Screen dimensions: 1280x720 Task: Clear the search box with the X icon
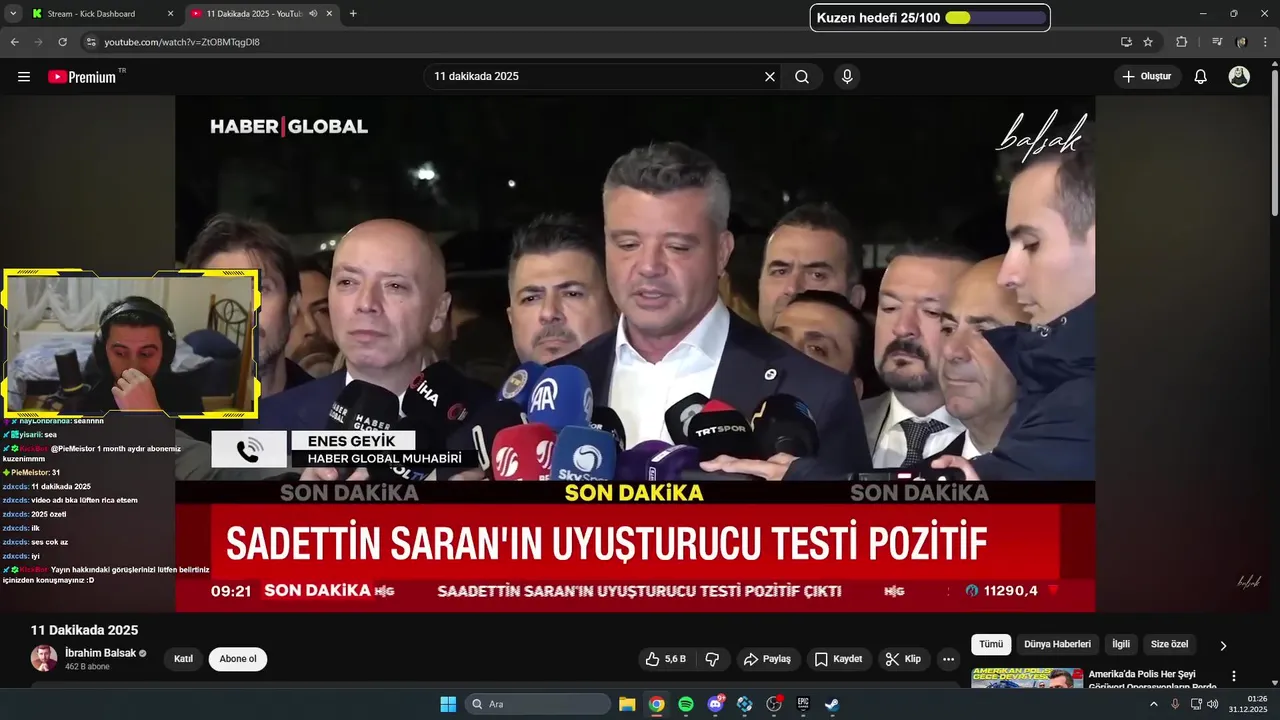[x=770, y=77]
